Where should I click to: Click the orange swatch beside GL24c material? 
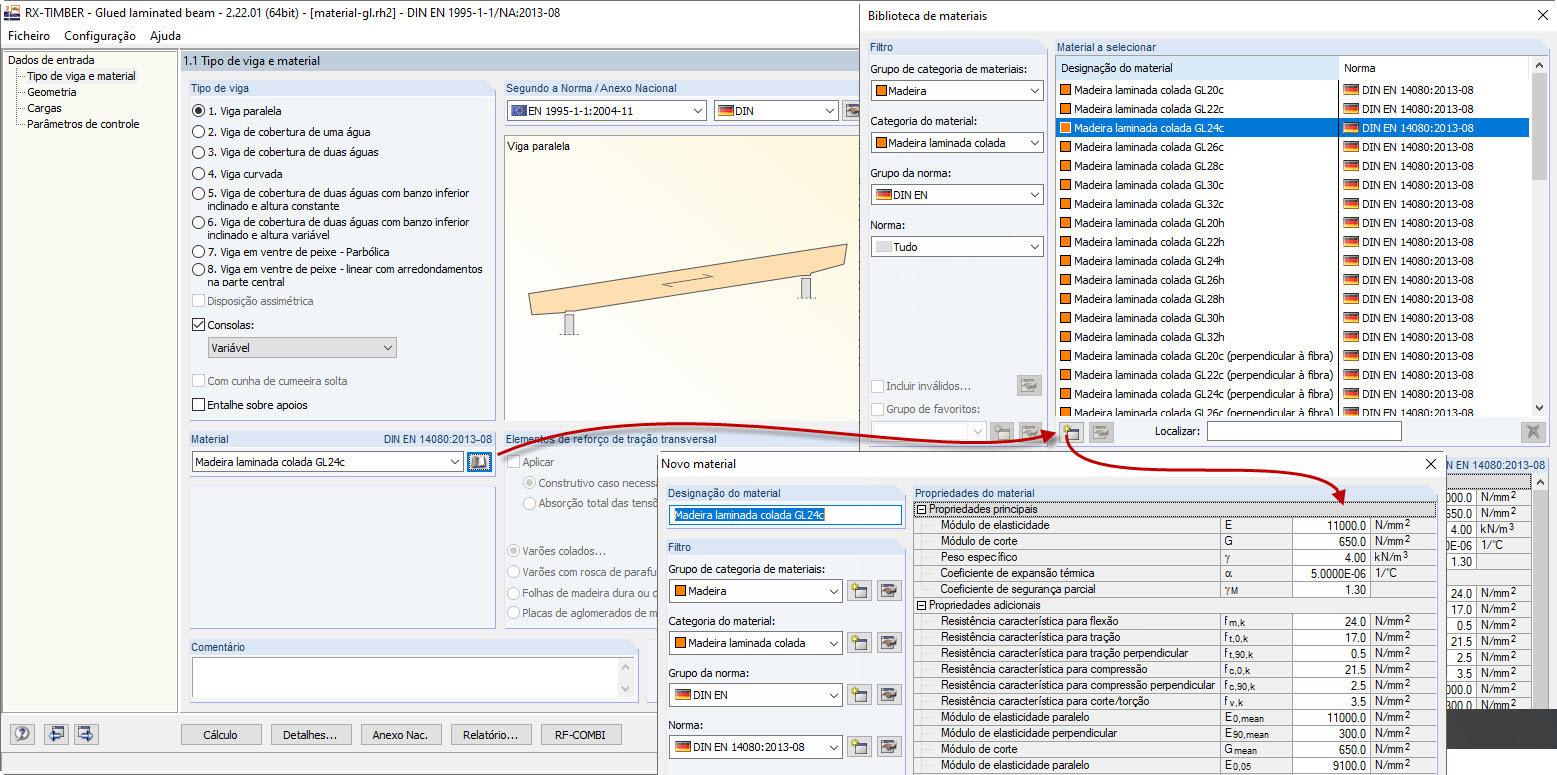1064,127
